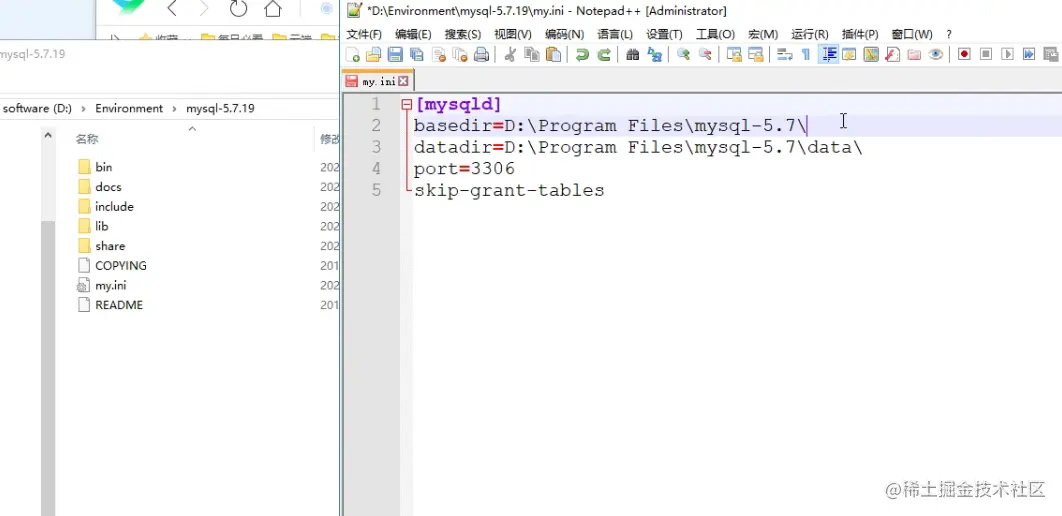This screenshot has width=1062, height=516.
Task: Click the Save recorded macro icon
Action: point(1050,55)
